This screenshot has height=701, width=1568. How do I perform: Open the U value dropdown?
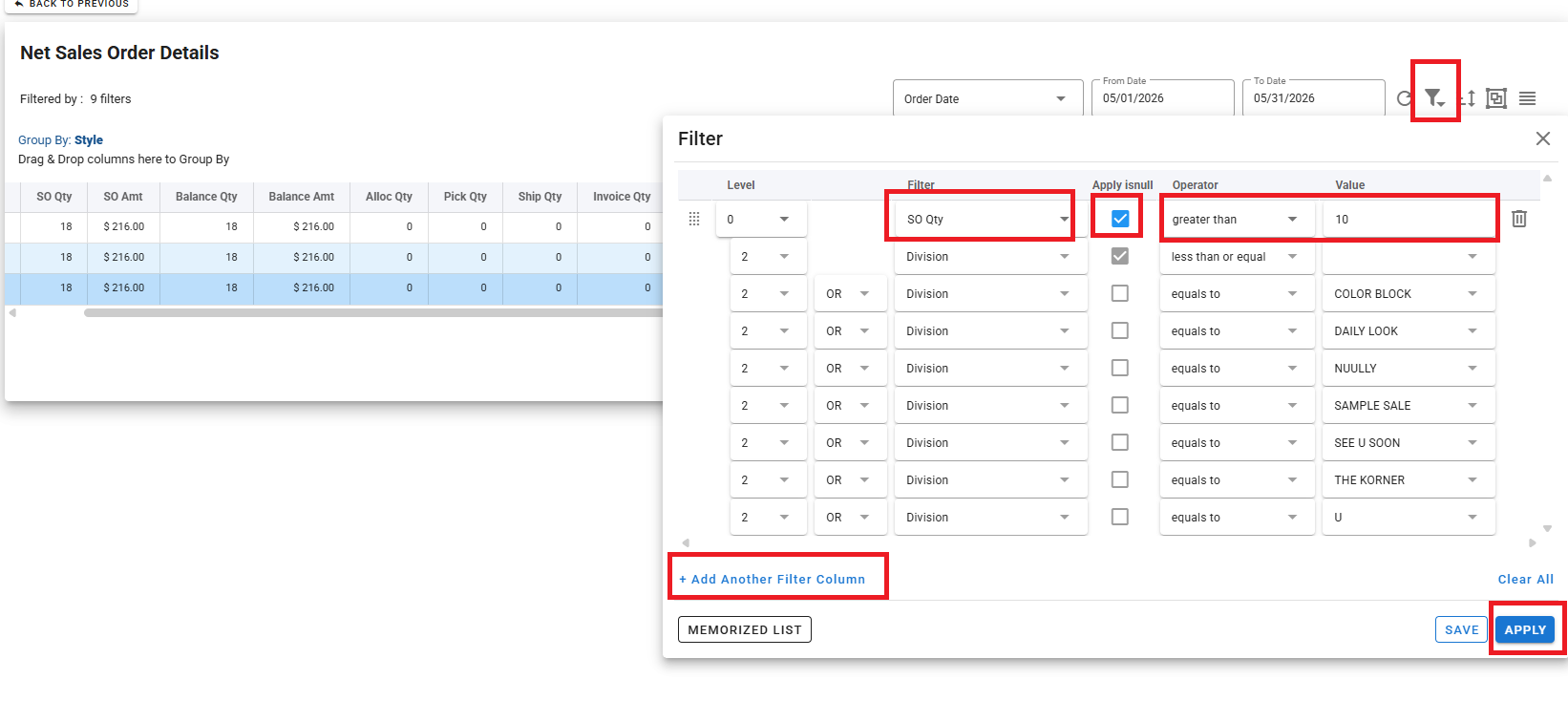click(x=1409, y=517)
